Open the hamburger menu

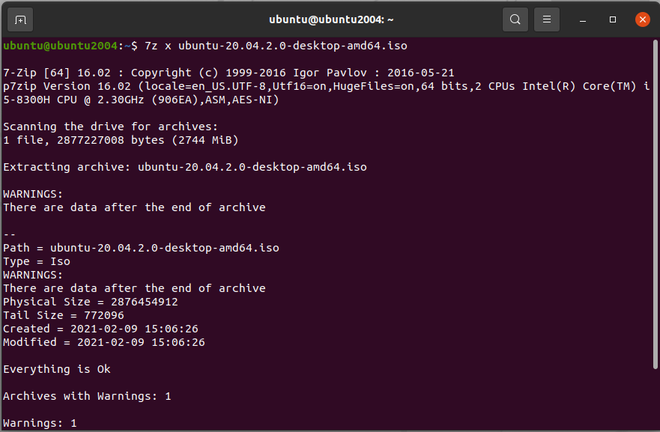pyautogui.click(x=548, y=19)
